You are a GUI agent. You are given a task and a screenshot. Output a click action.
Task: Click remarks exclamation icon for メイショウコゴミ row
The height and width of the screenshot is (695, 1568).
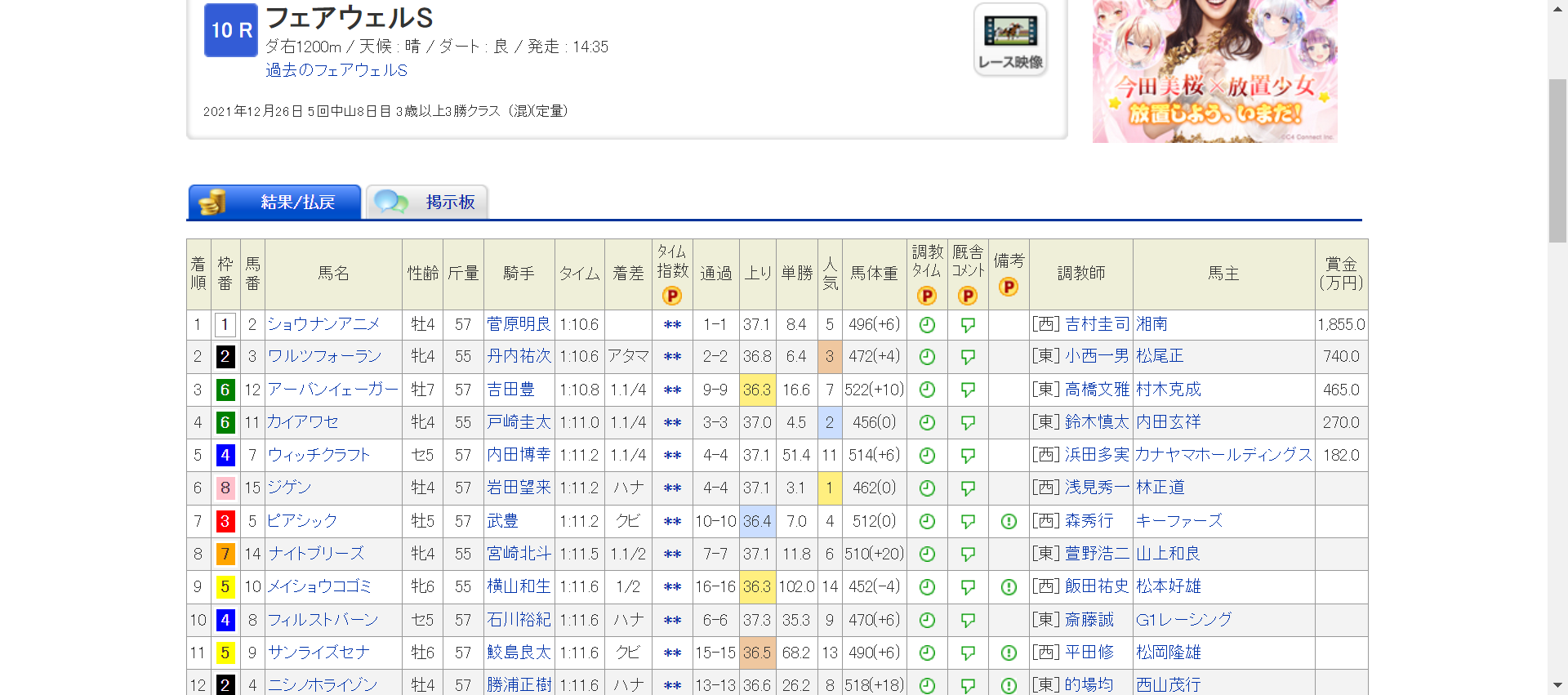(1009, 587)
